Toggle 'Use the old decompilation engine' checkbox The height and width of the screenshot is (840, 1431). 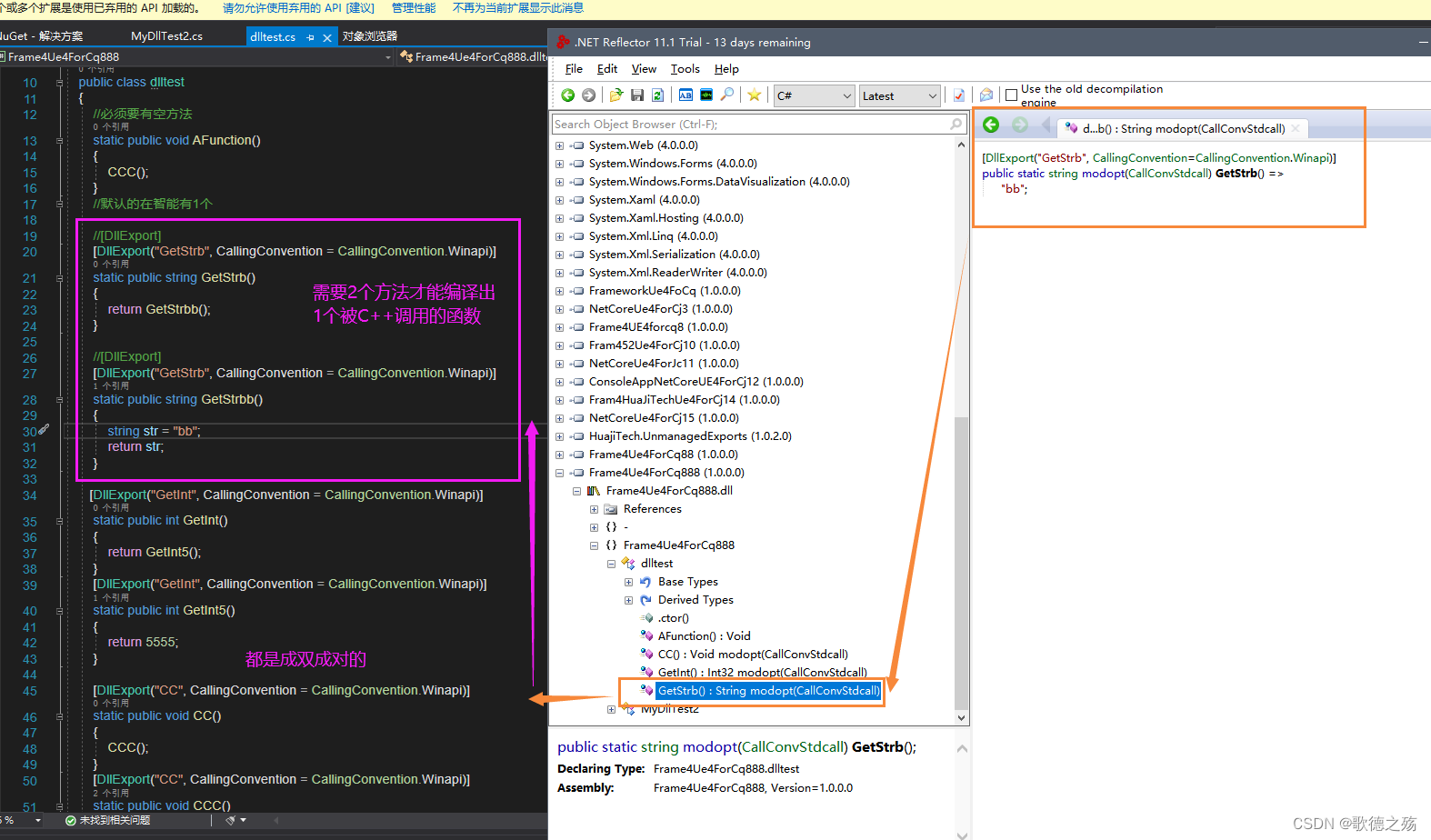(1011, 95)
